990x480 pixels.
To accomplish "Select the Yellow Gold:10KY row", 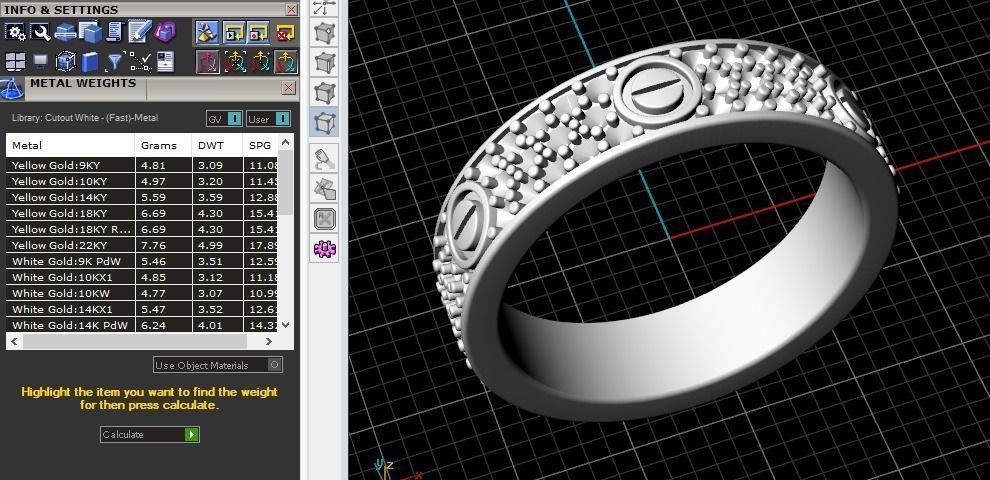I will [x=142, y=181].
